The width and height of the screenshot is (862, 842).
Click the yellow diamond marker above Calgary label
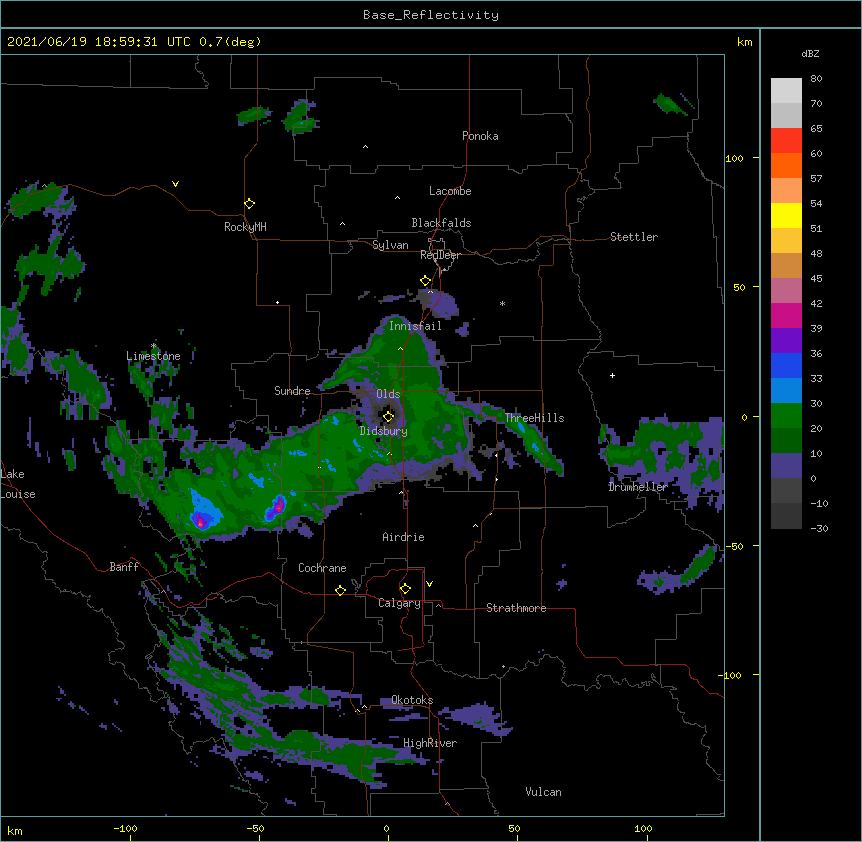[405, 589]
